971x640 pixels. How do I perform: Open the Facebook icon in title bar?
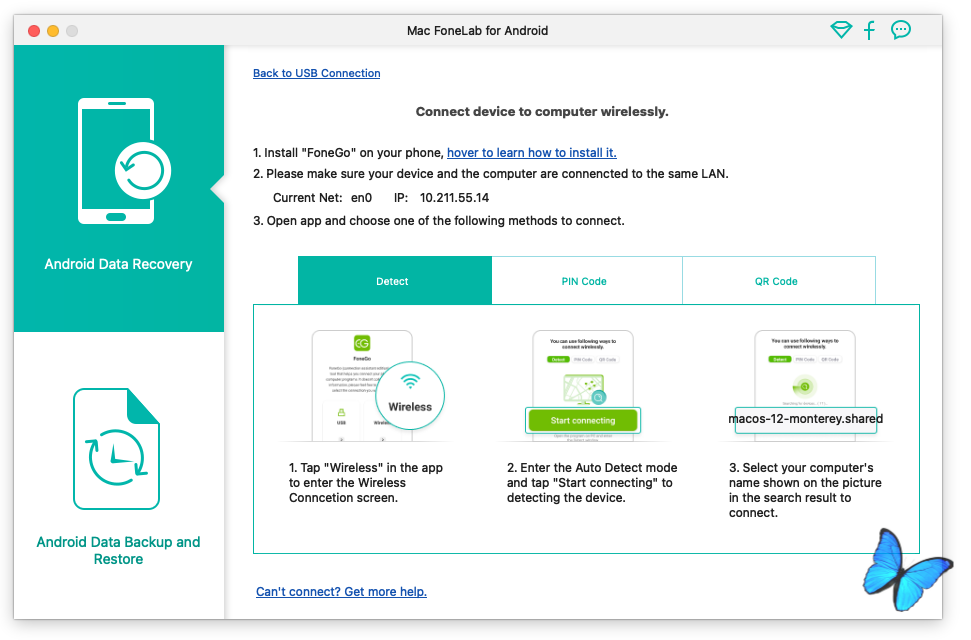[869, 30]
